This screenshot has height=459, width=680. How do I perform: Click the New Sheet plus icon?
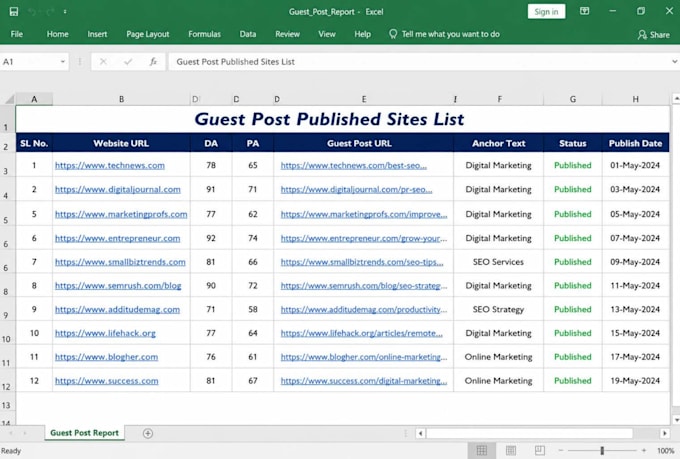tap(148, 433)
